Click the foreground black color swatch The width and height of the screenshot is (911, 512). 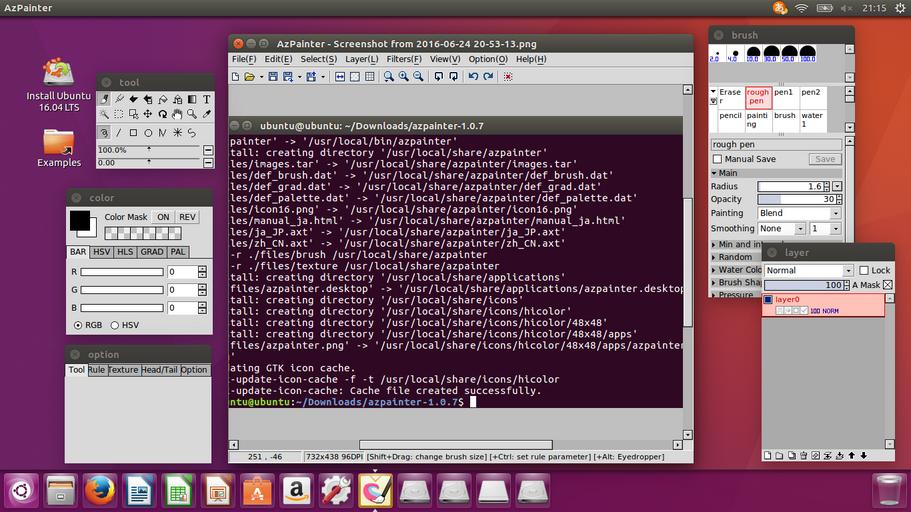(x=80, y=221)
